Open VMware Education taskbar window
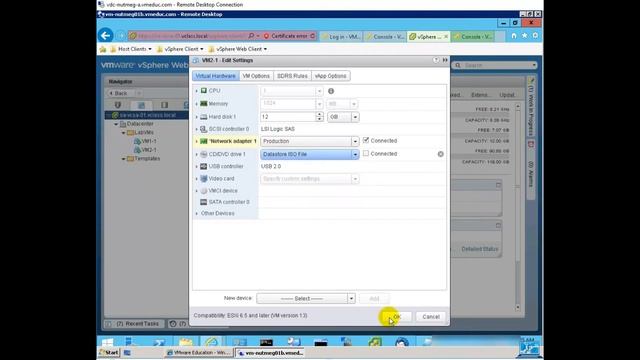The width and height of the screenshot is (640, 360). click(199, 353)
